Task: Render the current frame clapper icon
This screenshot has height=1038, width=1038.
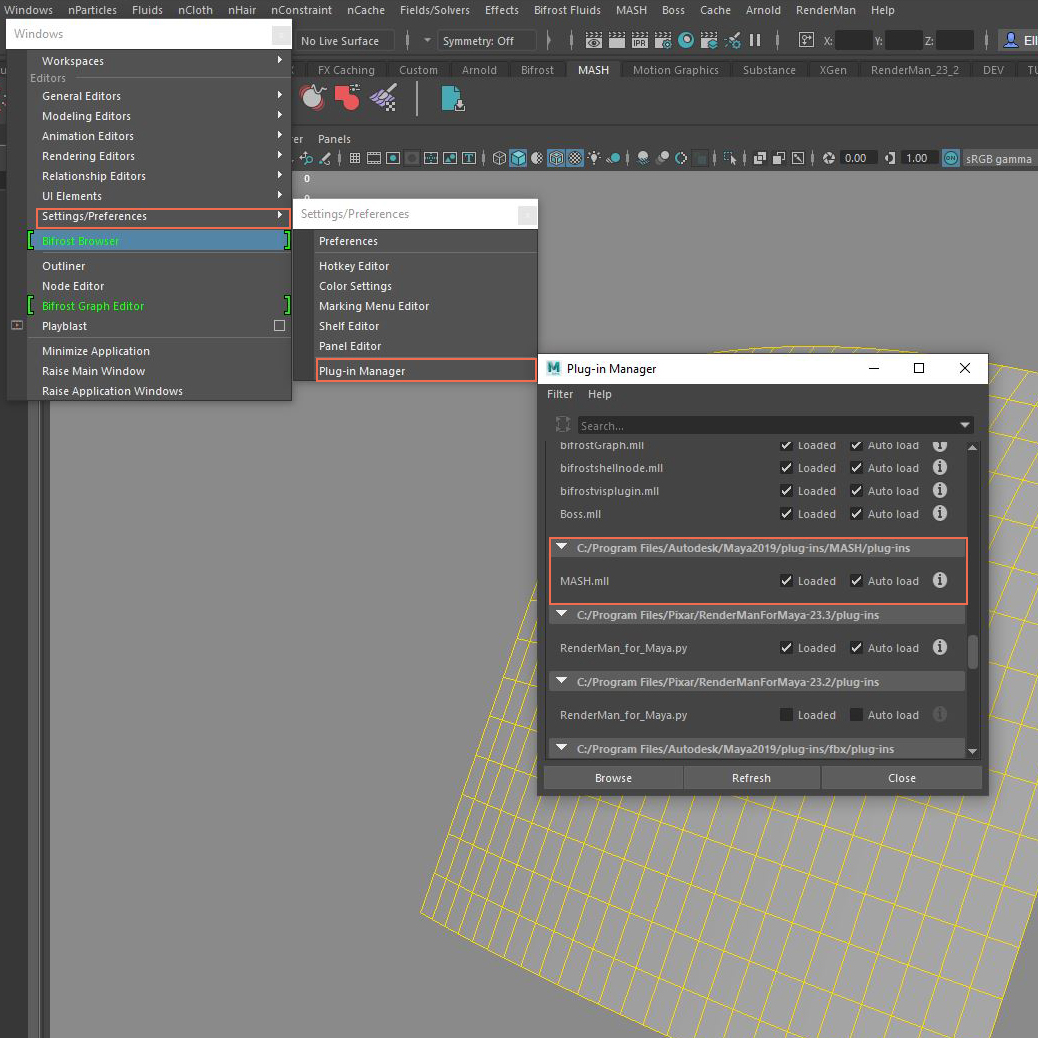Action: [x=616, y=40]
